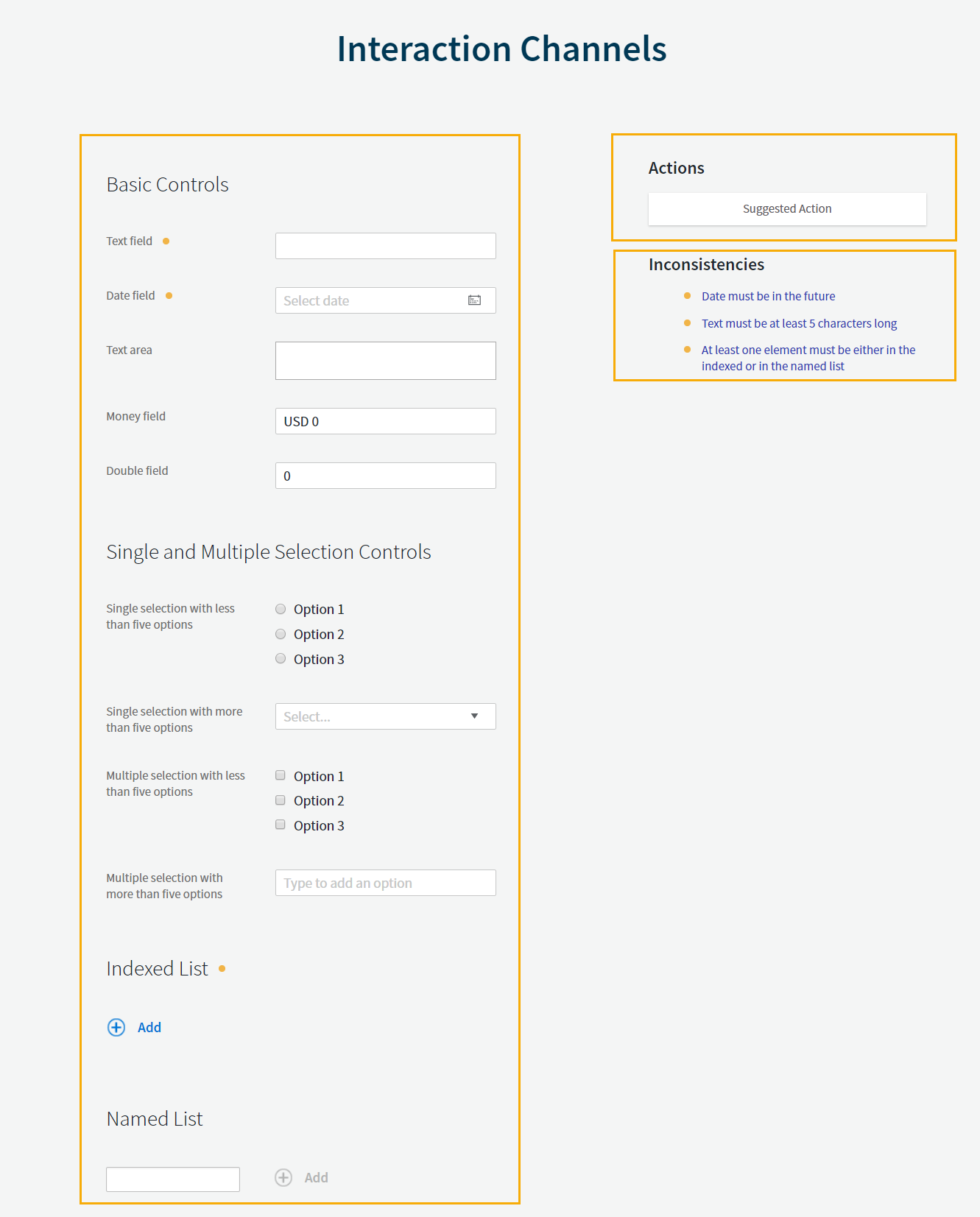The width and height of the screenshot is (980, 1217).
Task: Click inside the Text area box
Action: point(385,361)
